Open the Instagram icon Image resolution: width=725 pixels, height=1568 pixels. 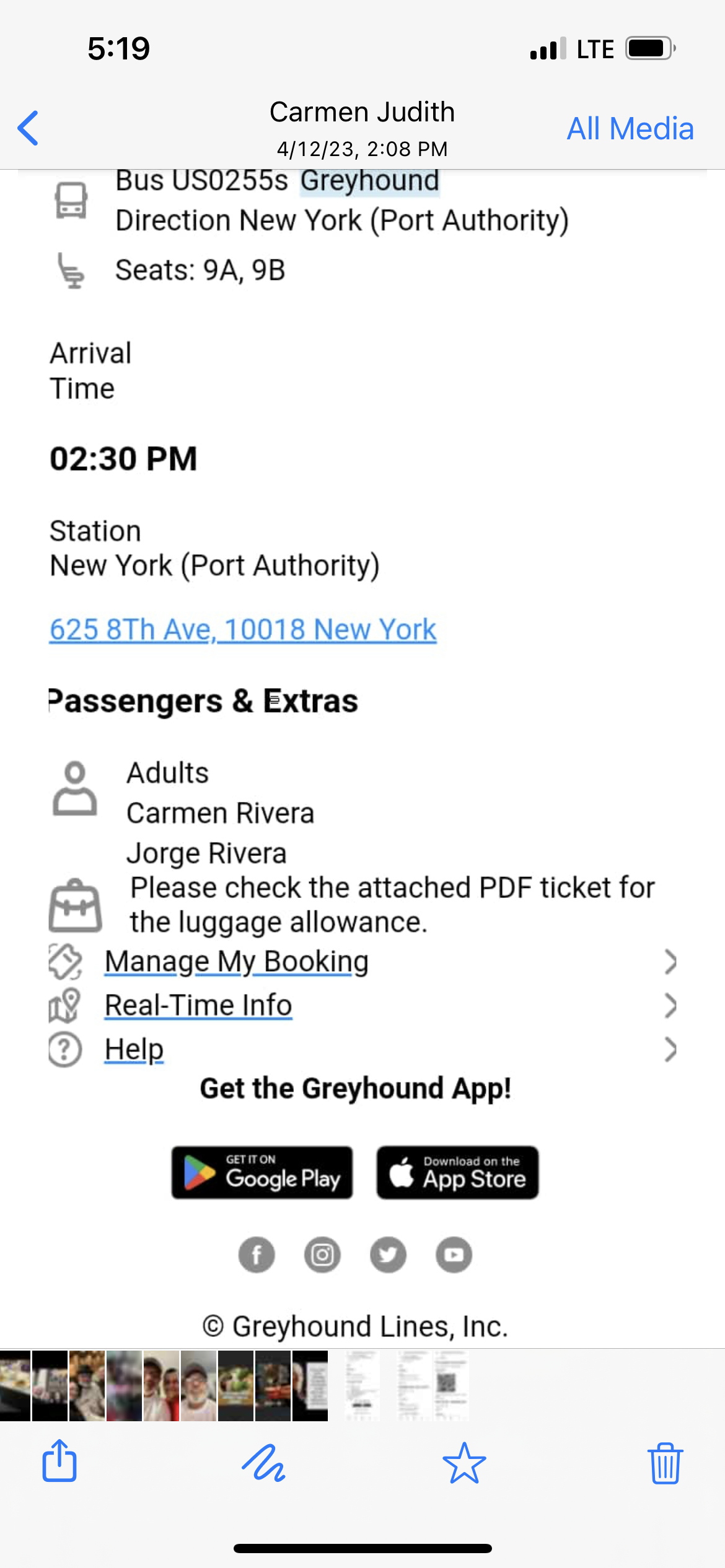click(322, 1255)
